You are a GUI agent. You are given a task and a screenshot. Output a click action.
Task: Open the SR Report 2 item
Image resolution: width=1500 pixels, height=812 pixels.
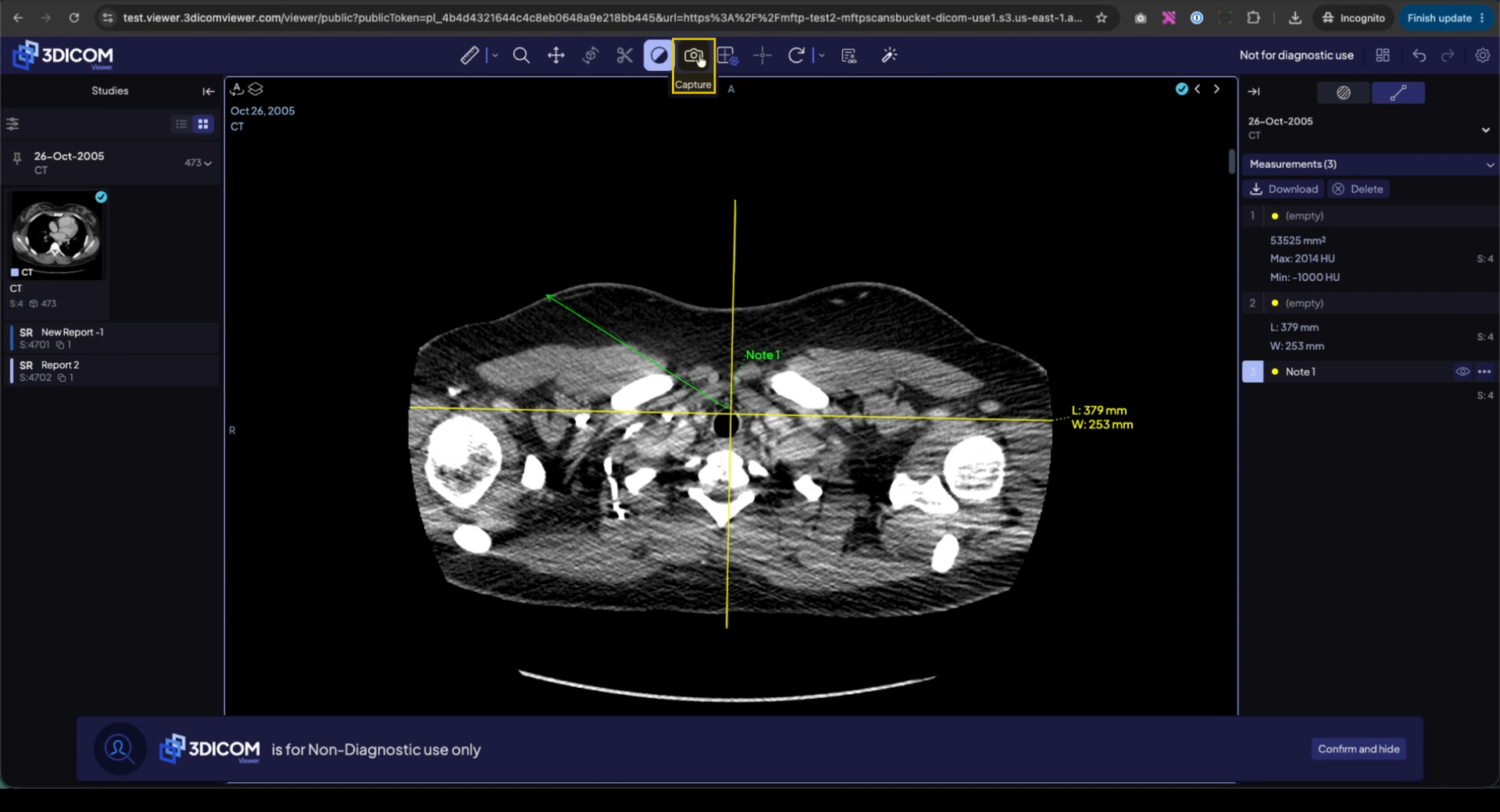[x=114, y=371]
